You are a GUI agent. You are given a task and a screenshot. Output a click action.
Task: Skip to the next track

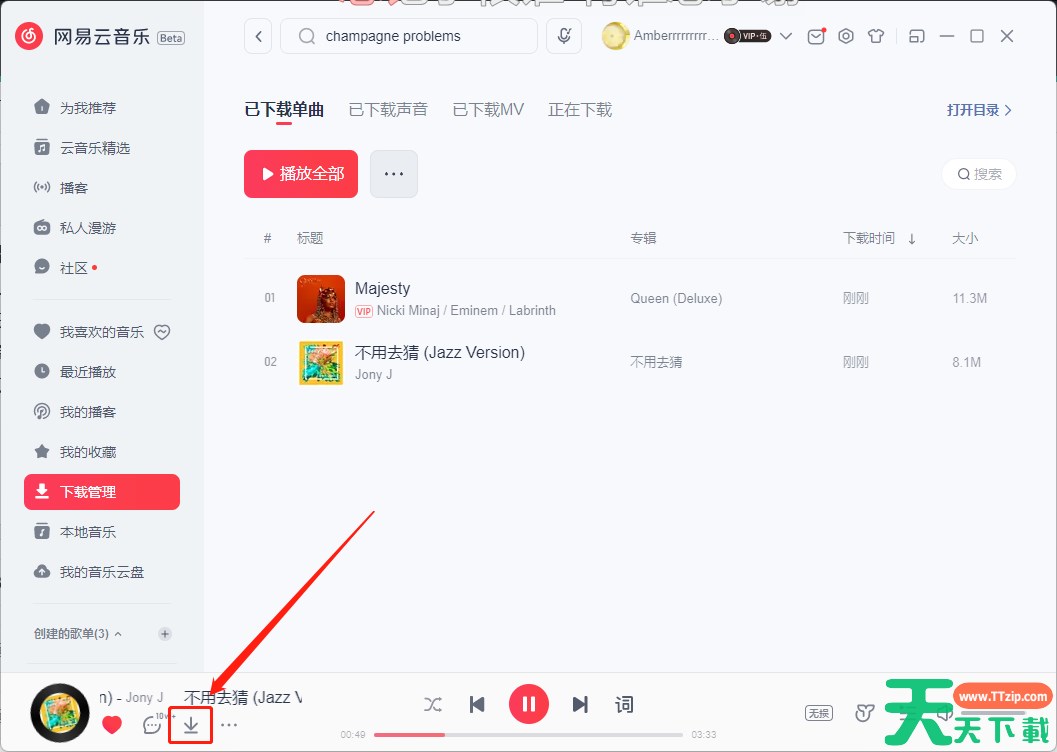[x=580, y=705]
